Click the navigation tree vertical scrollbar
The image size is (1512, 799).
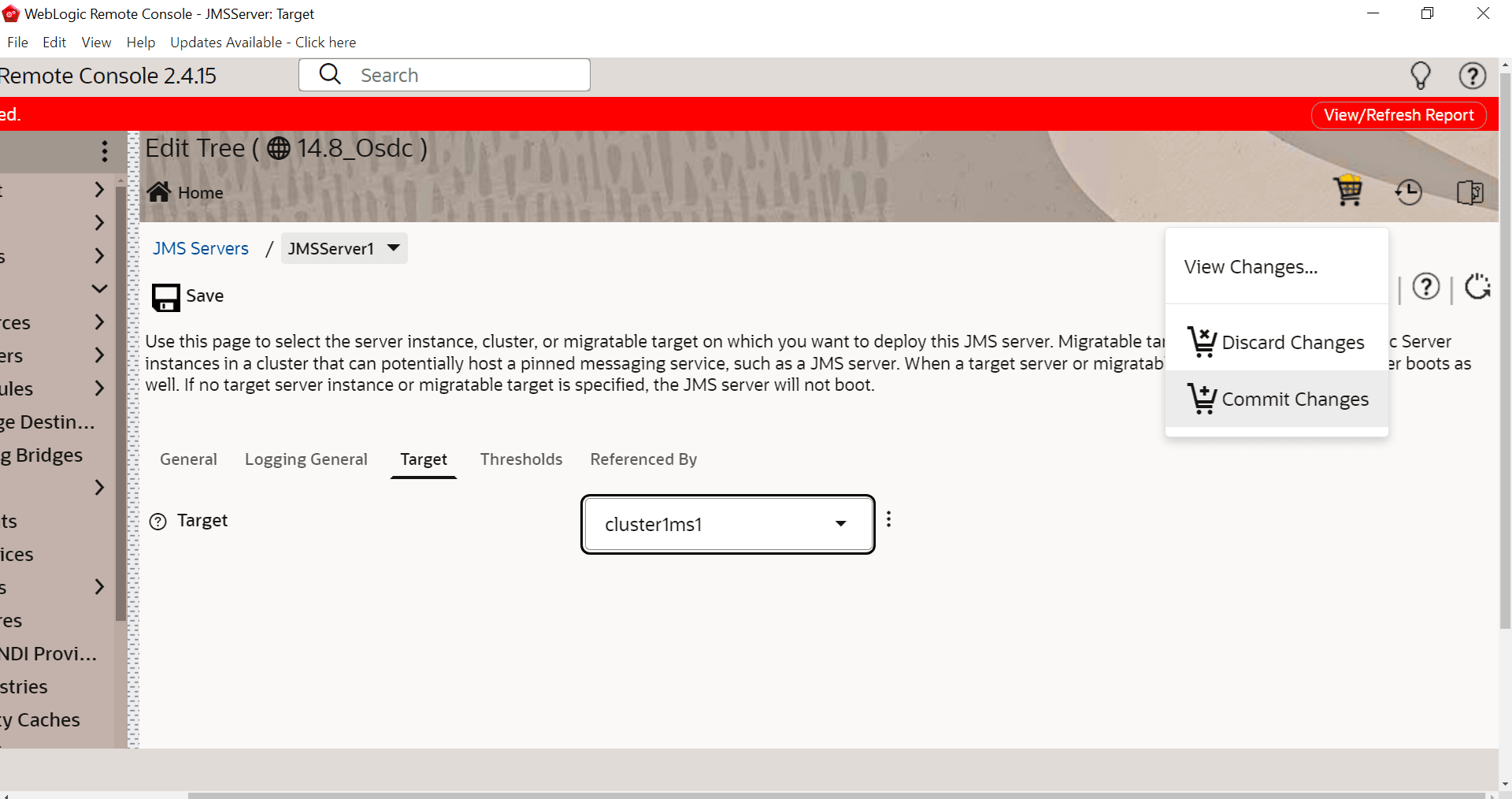(120, 403)
